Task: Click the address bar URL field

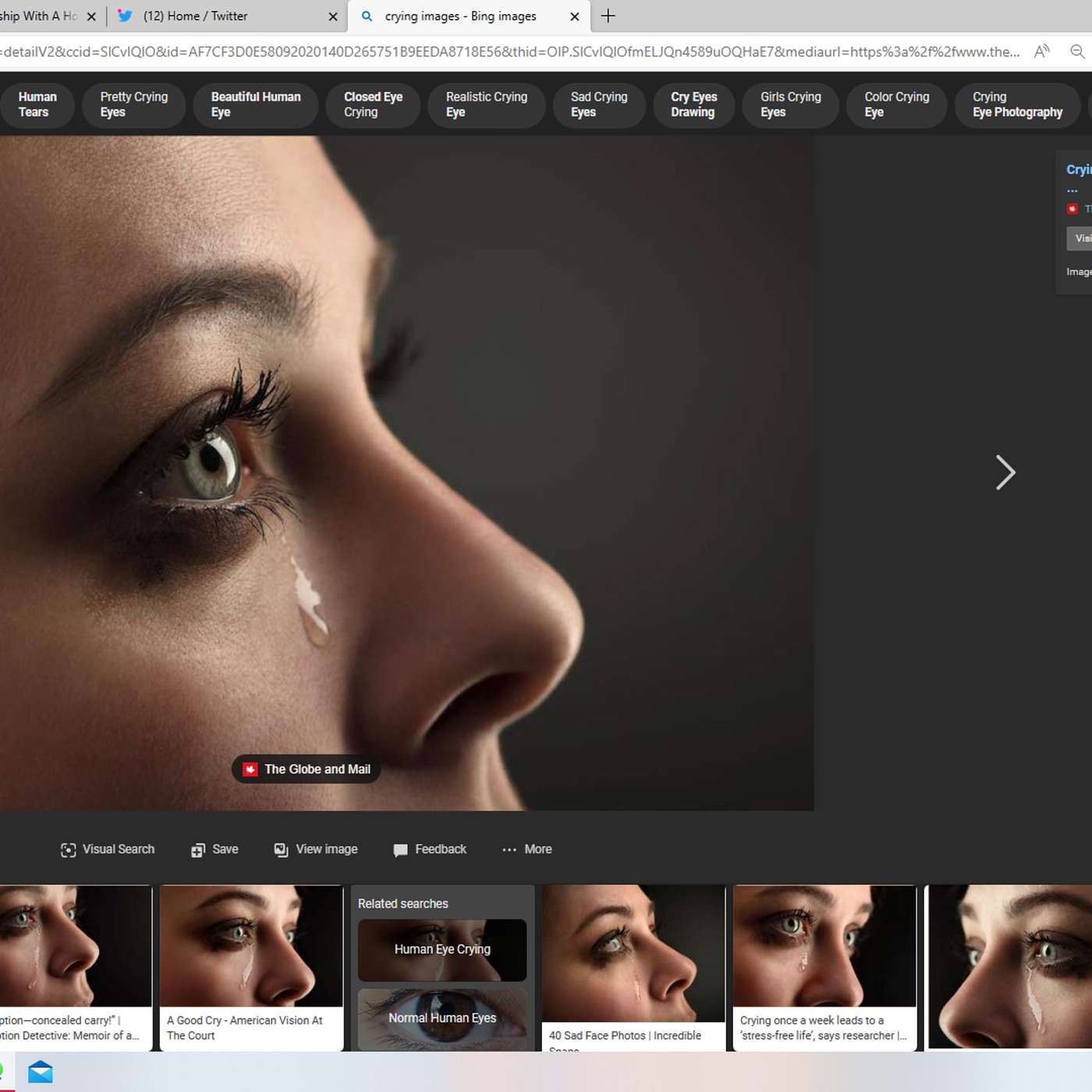Action: [x=510, y=51]
